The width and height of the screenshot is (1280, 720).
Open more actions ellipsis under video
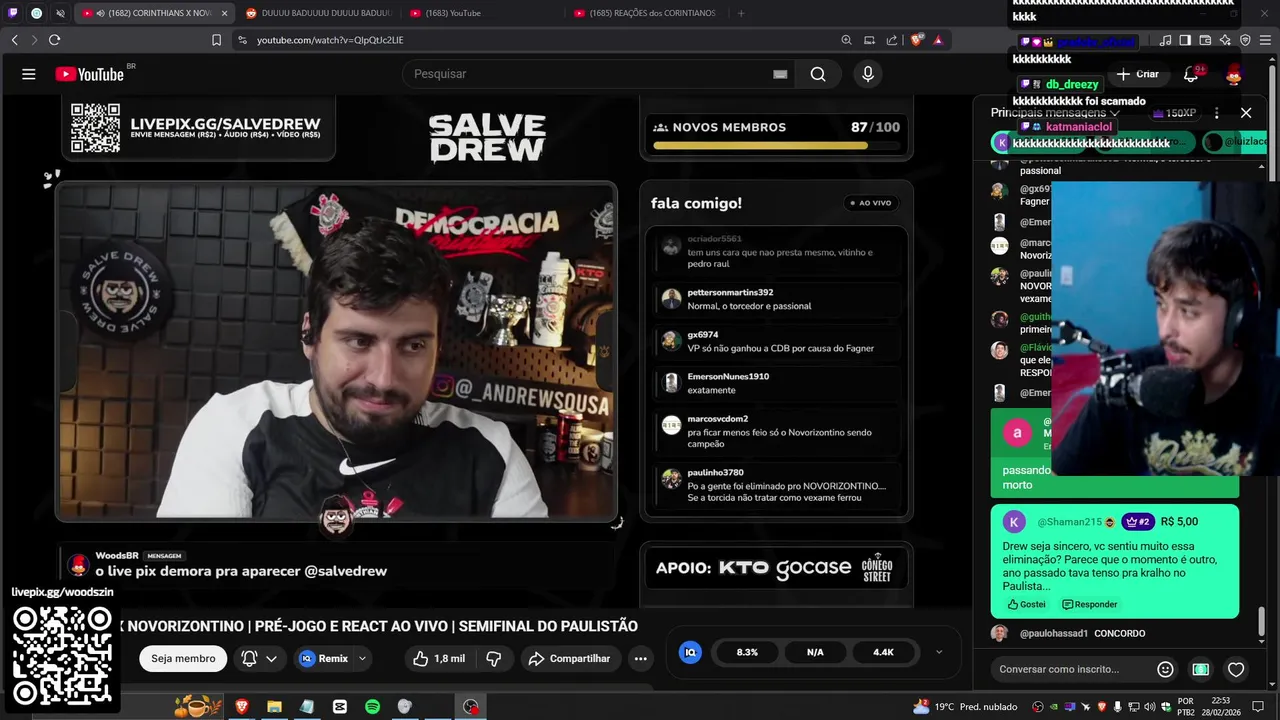[641, 658]
